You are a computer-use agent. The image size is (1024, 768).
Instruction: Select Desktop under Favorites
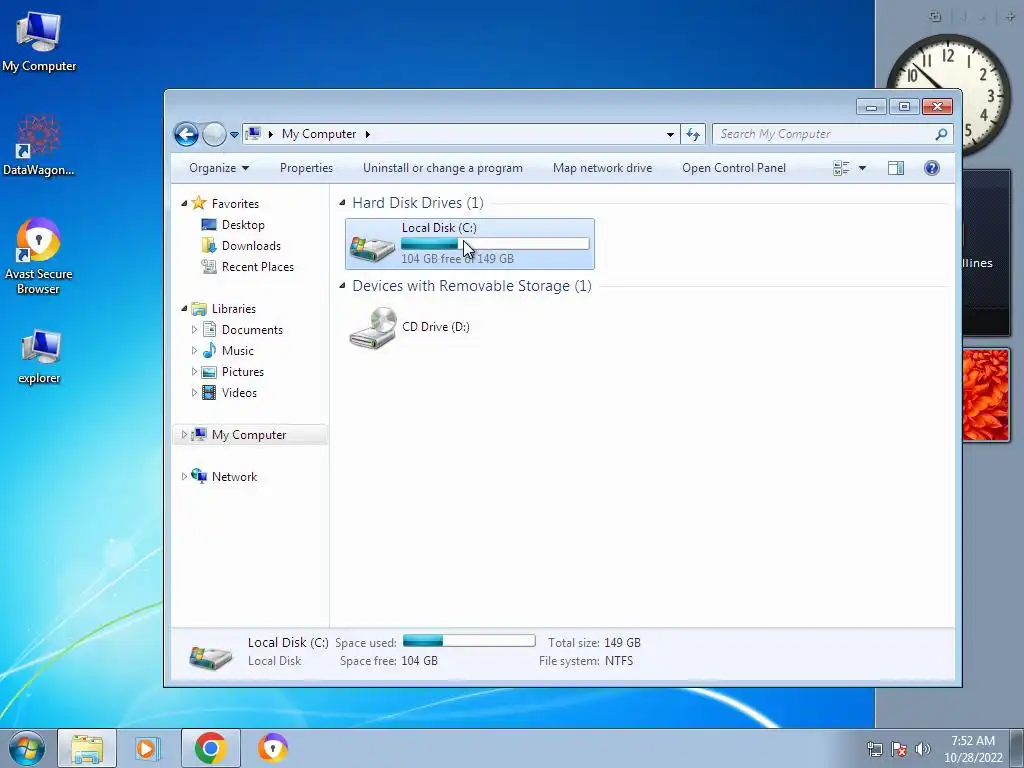click(x=243, y=225)
